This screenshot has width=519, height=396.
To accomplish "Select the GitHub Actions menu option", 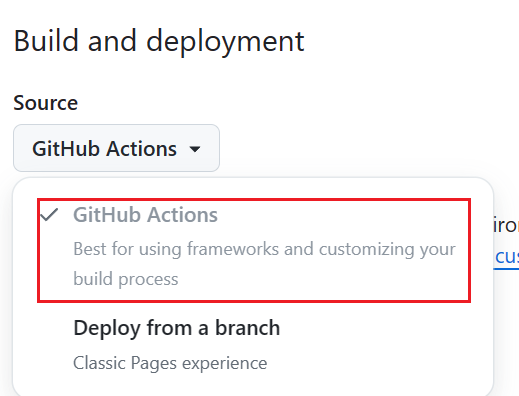I will point(254,250).
